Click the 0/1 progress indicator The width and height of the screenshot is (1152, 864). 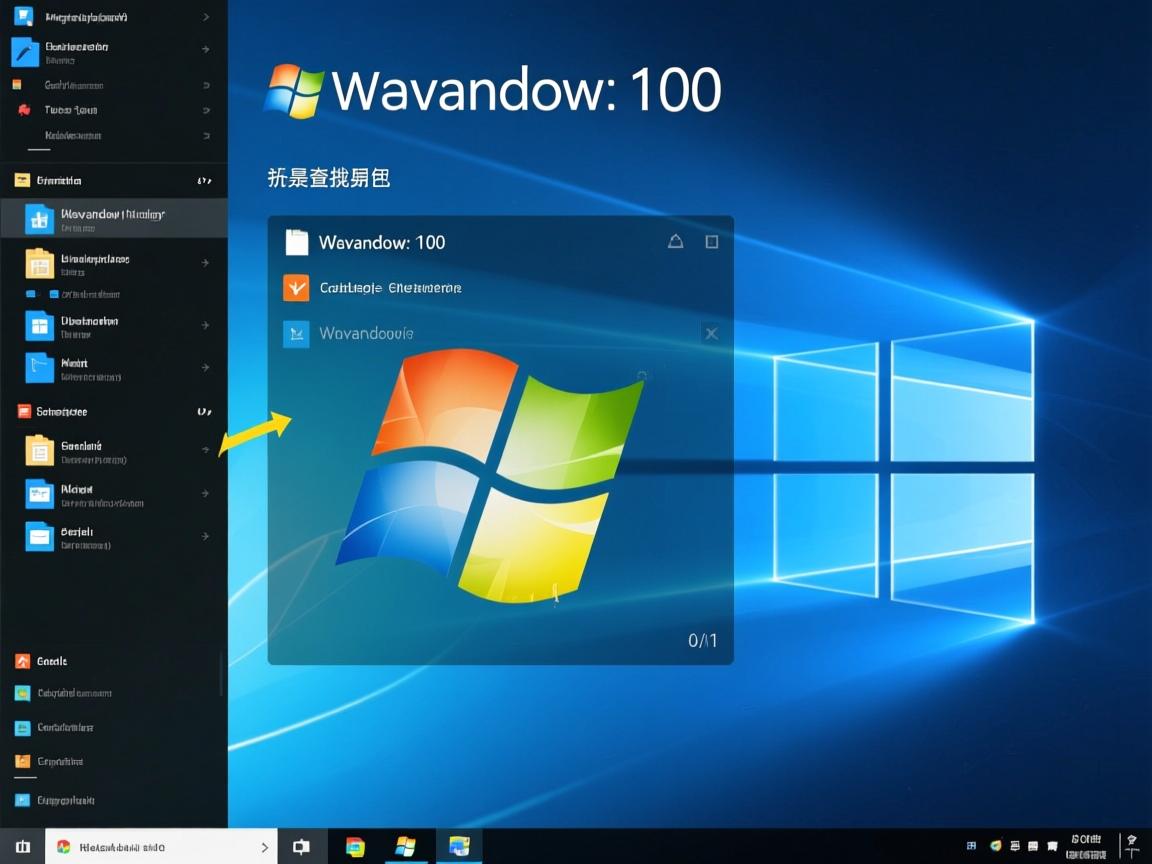coord(703,641)
